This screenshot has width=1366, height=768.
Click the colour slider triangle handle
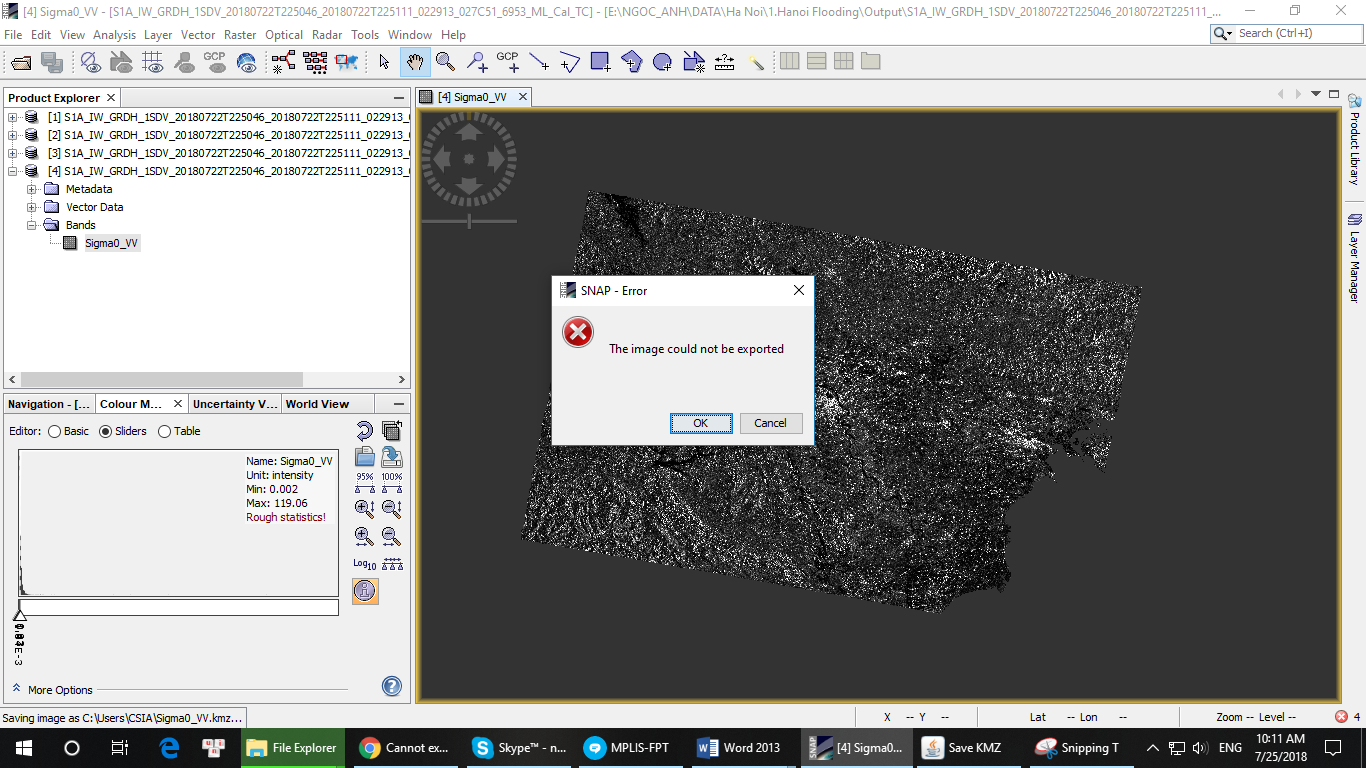pyautogui.click(x=19, y=615)
